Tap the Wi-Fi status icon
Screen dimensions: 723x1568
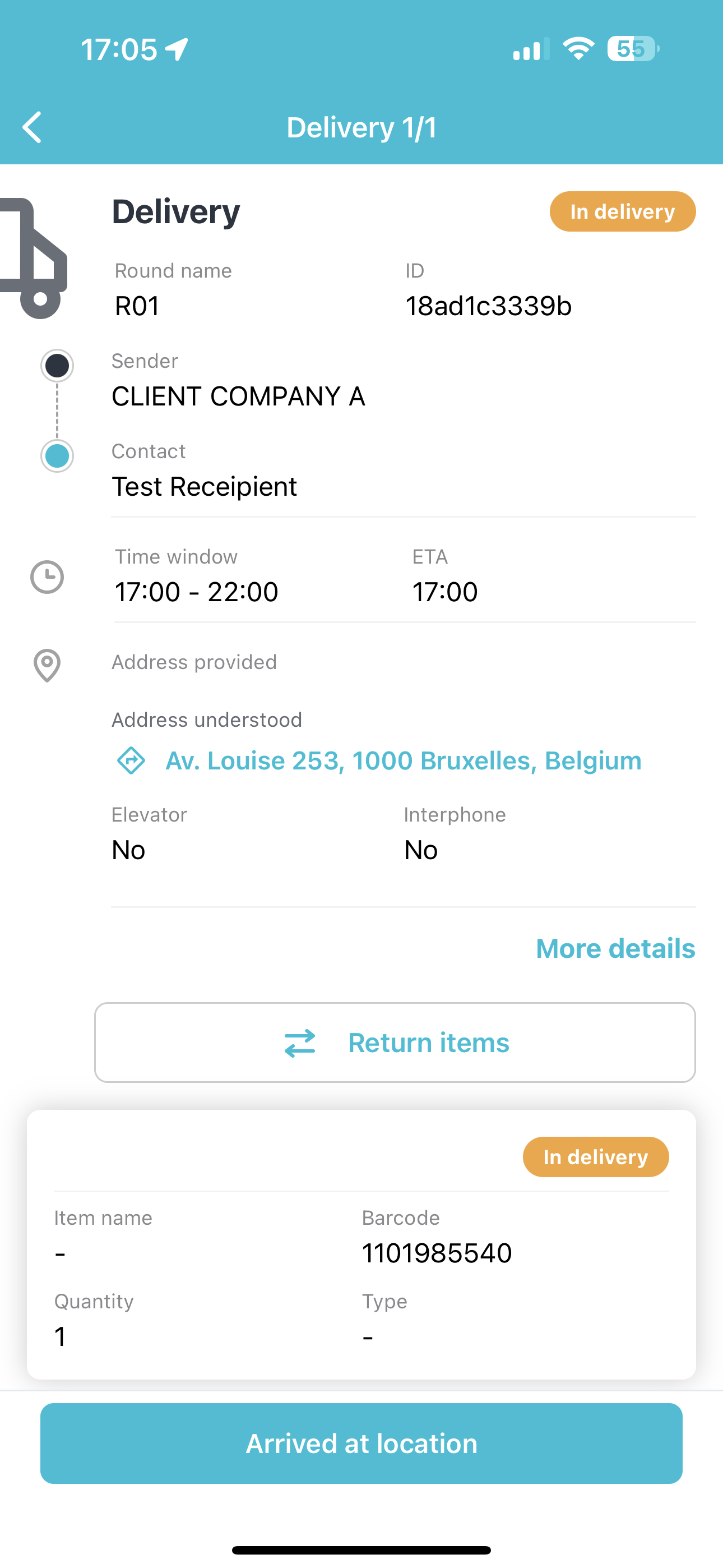pos(578,49)
